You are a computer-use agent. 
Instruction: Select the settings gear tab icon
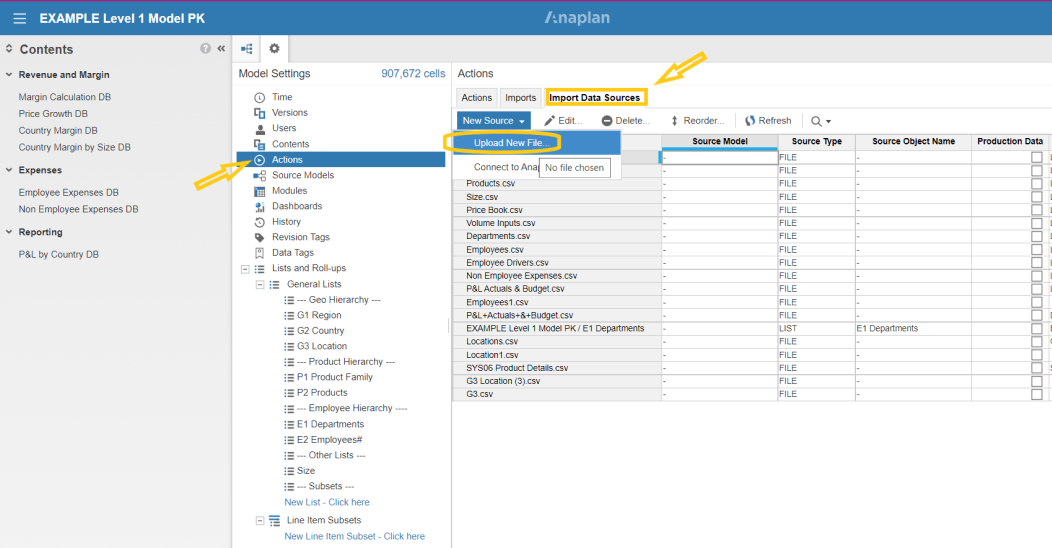tap(274, 48)
